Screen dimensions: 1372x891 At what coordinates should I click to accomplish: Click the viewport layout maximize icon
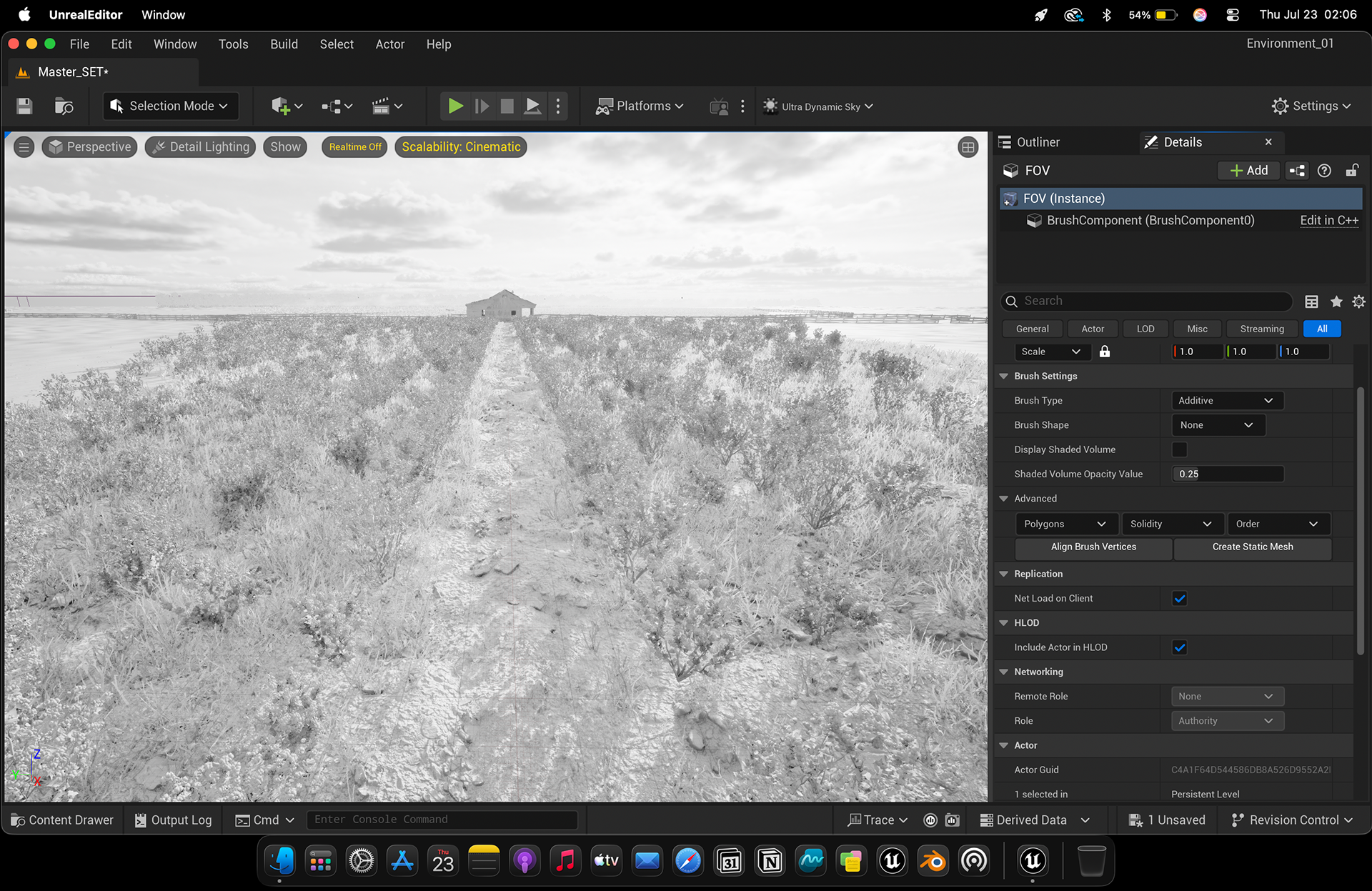point(968,147)
